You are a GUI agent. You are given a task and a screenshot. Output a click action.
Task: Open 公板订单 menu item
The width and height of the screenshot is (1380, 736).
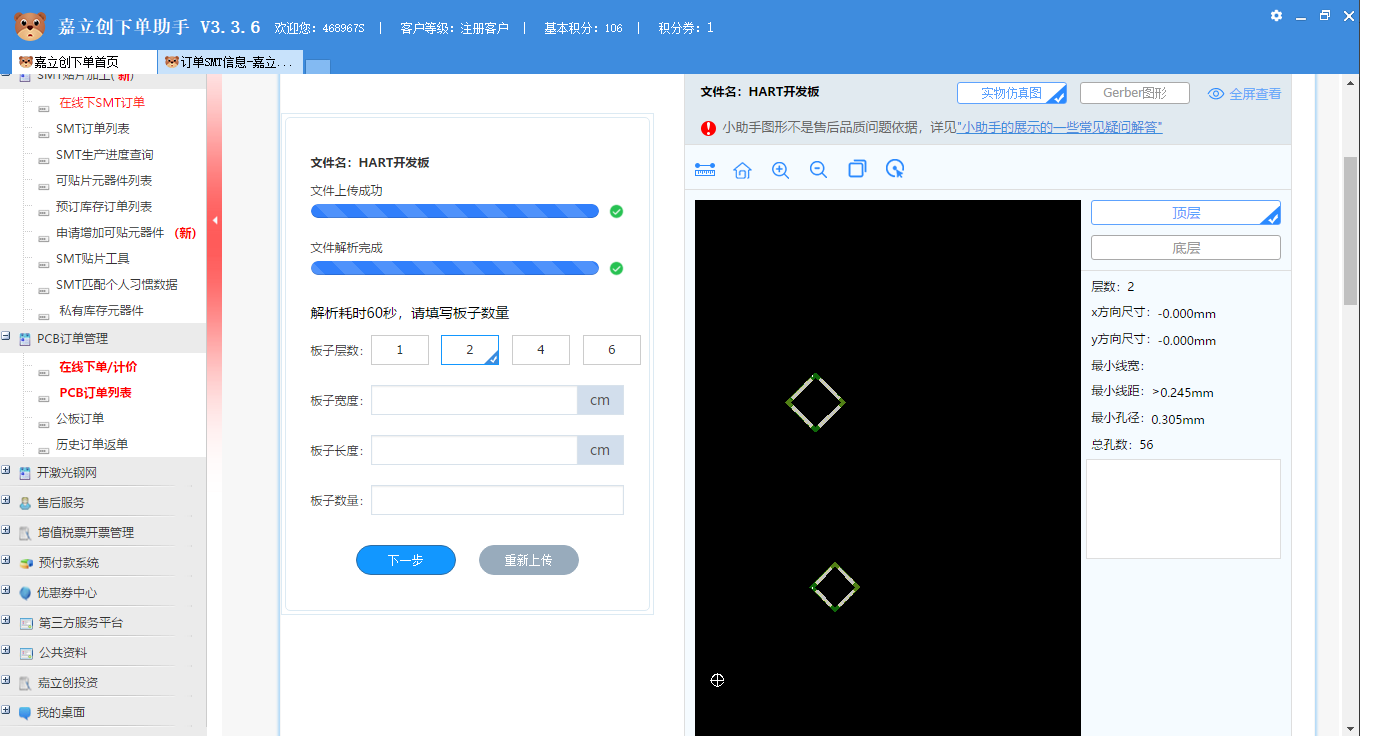[x=80, y=419]
